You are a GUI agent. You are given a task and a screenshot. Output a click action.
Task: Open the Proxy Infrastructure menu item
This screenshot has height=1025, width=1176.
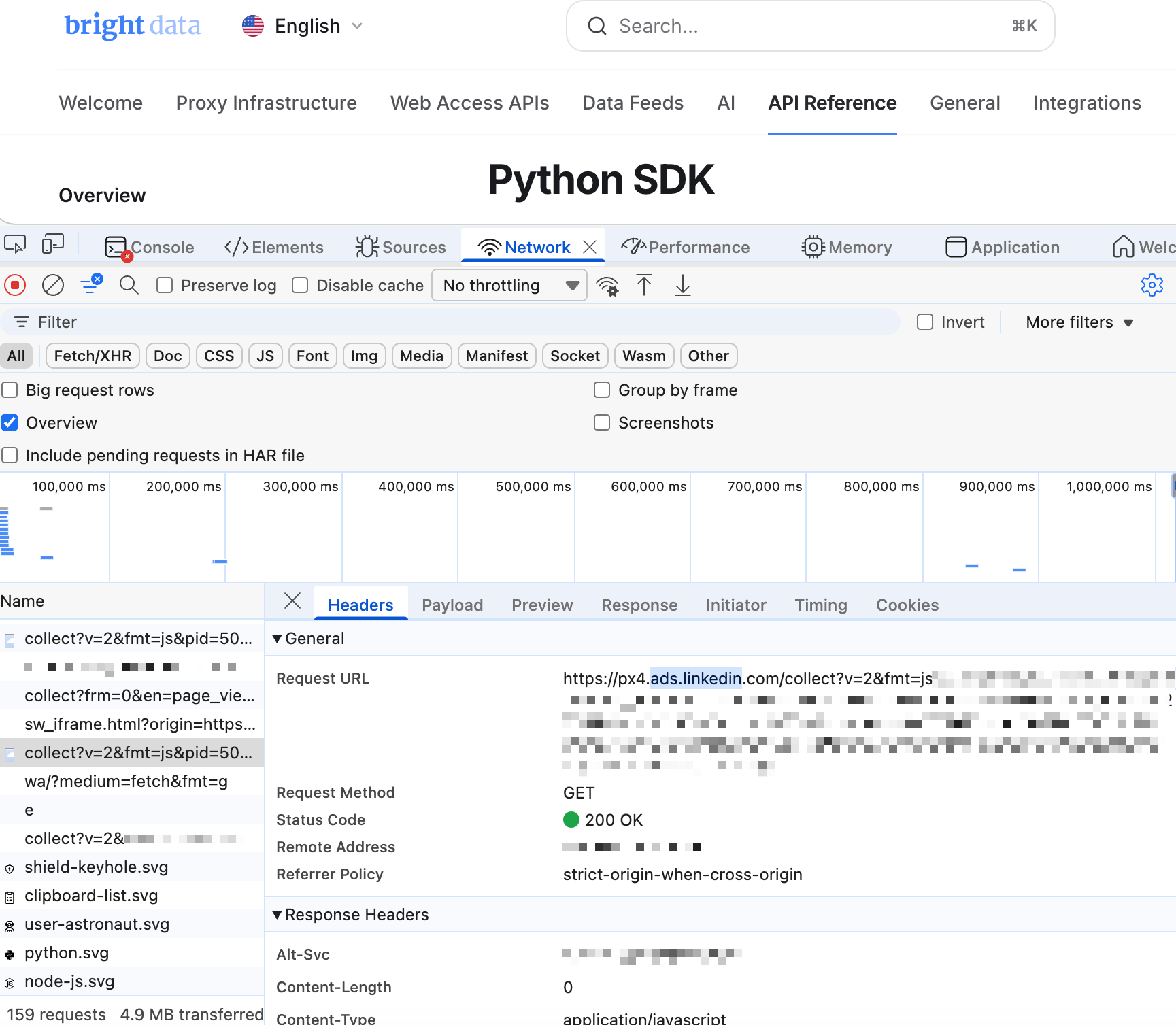point(267,103)
